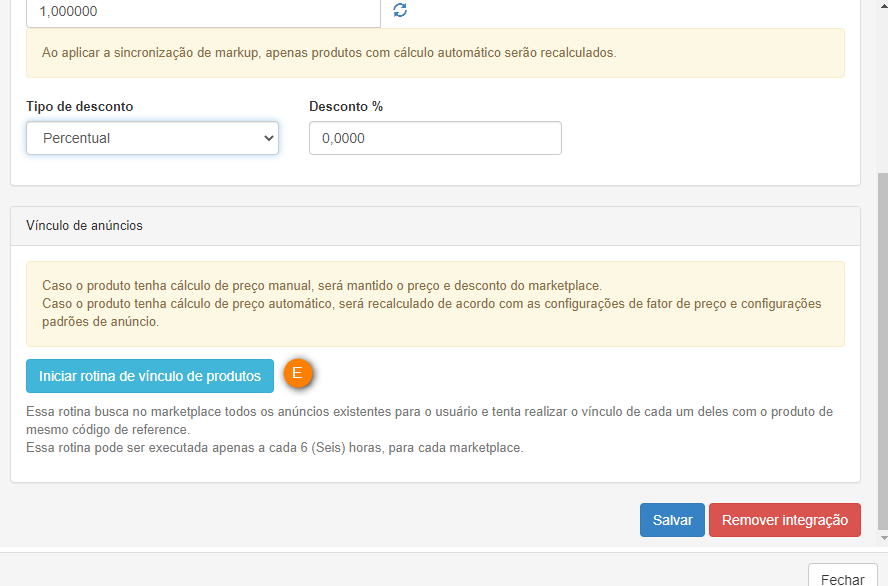Viewport: 888px width, 586px height.
Task: Click the vertical scrollbar thumb
Action: pyautogui.click(x=883, y=351)
